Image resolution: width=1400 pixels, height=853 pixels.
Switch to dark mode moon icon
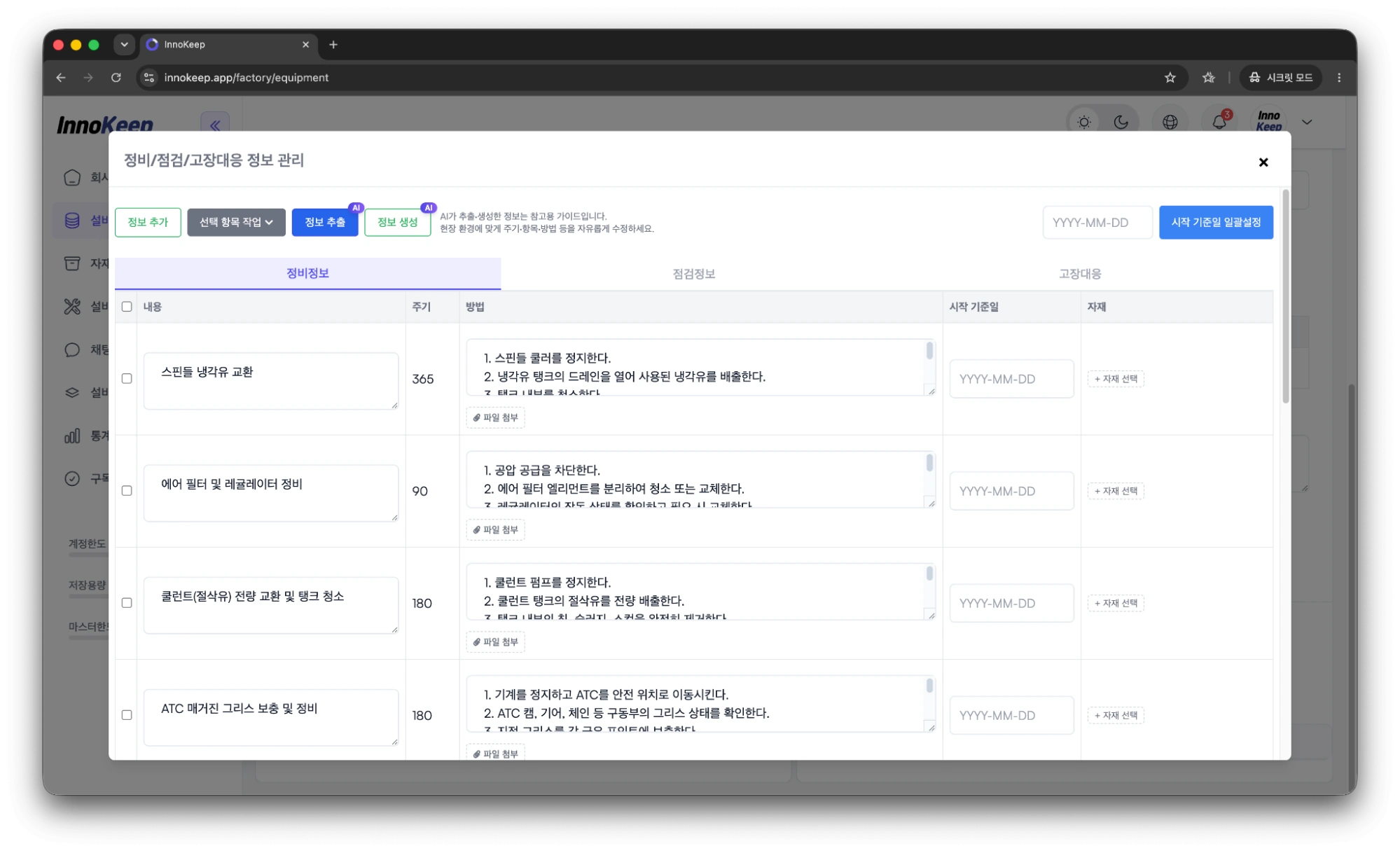coord(1121,122)
